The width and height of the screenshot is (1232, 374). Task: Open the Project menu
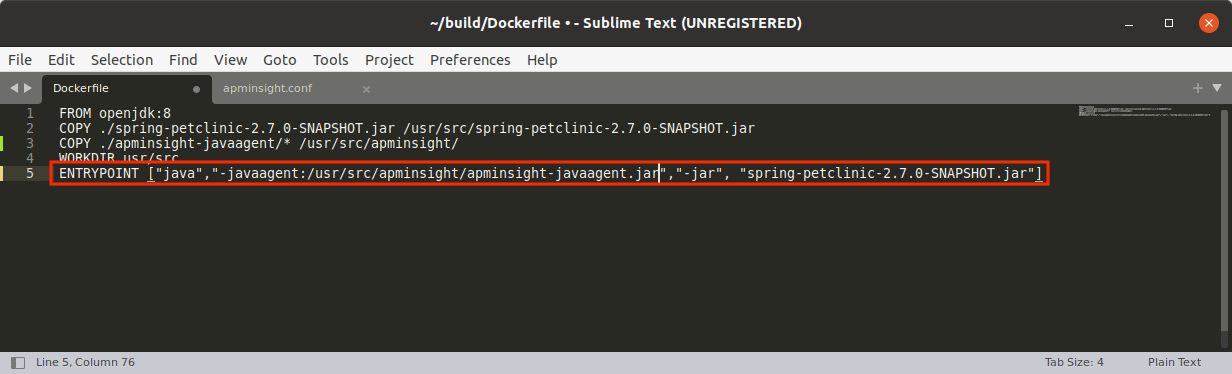click(x=389, y=60)
